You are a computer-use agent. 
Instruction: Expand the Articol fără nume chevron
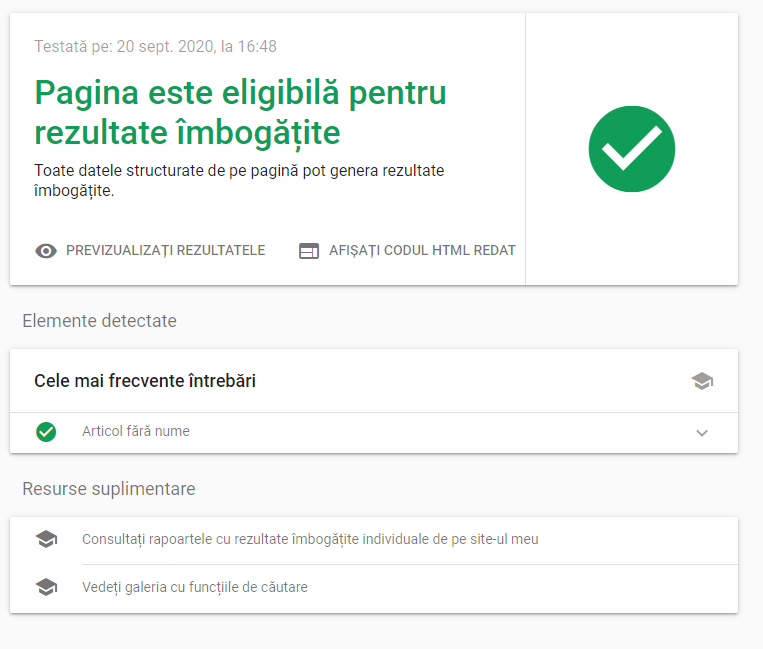[x=702, y=433]
